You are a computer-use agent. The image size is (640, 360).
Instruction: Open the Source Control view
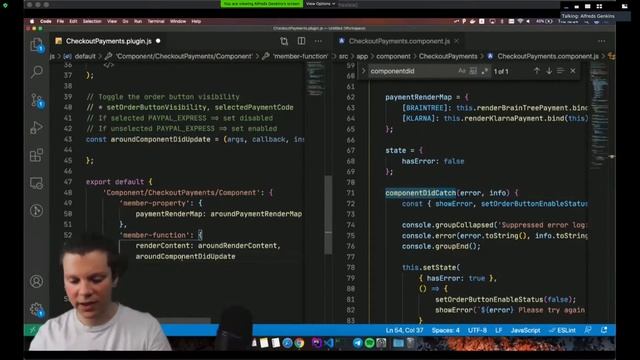click(37, 100)
